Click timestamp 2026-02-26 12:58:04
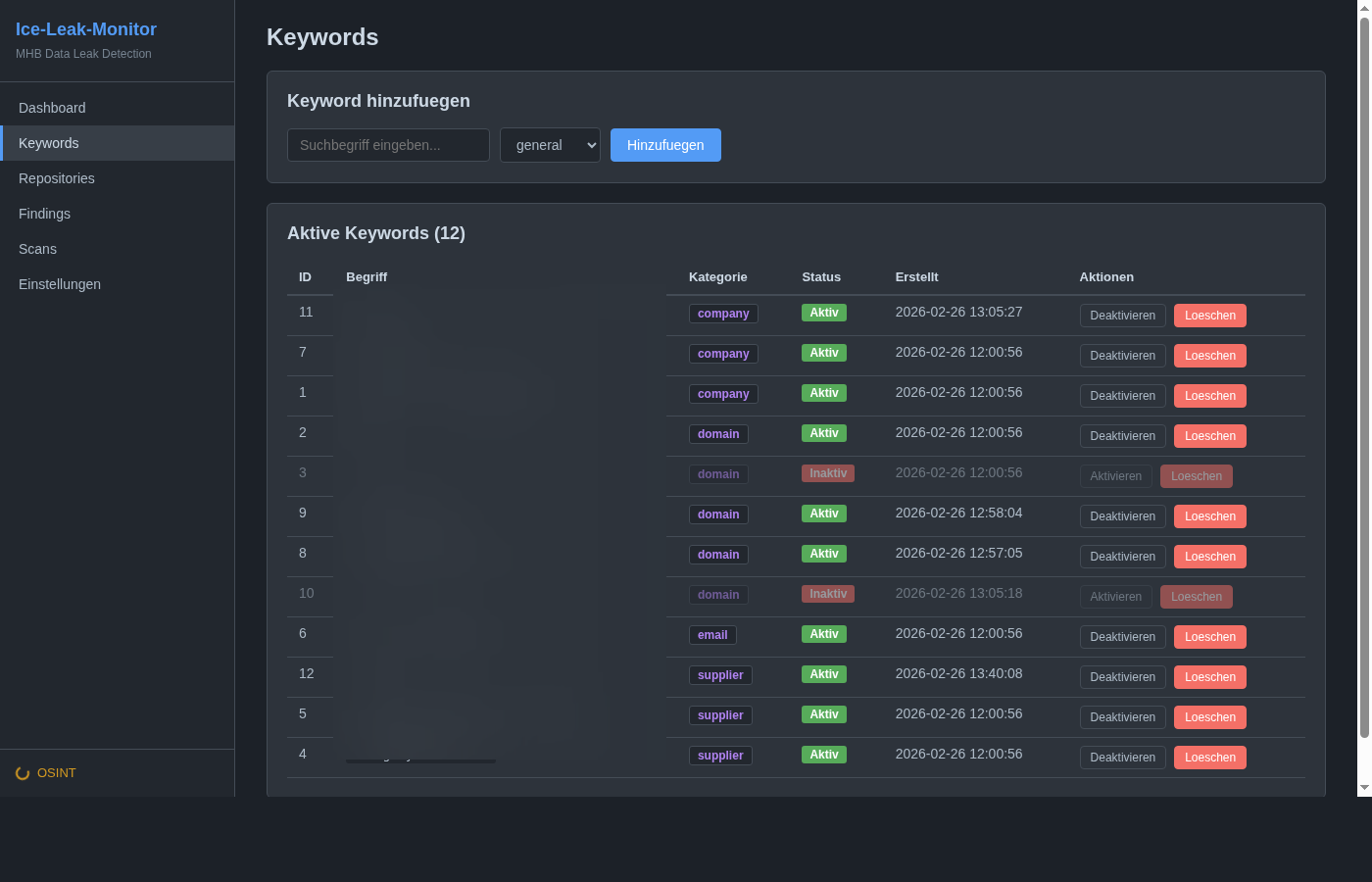This screenshot has height=882, width=1372. pyautogui.click(x=958, y=513)
